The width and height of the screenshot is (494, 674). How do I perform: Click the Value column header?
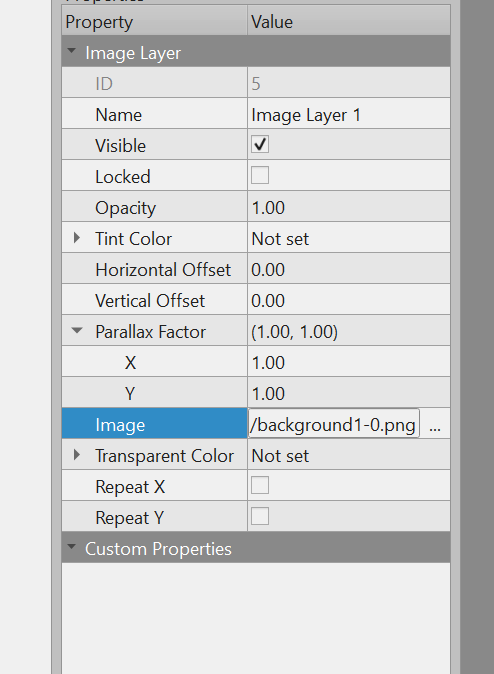tap(349, 21)
